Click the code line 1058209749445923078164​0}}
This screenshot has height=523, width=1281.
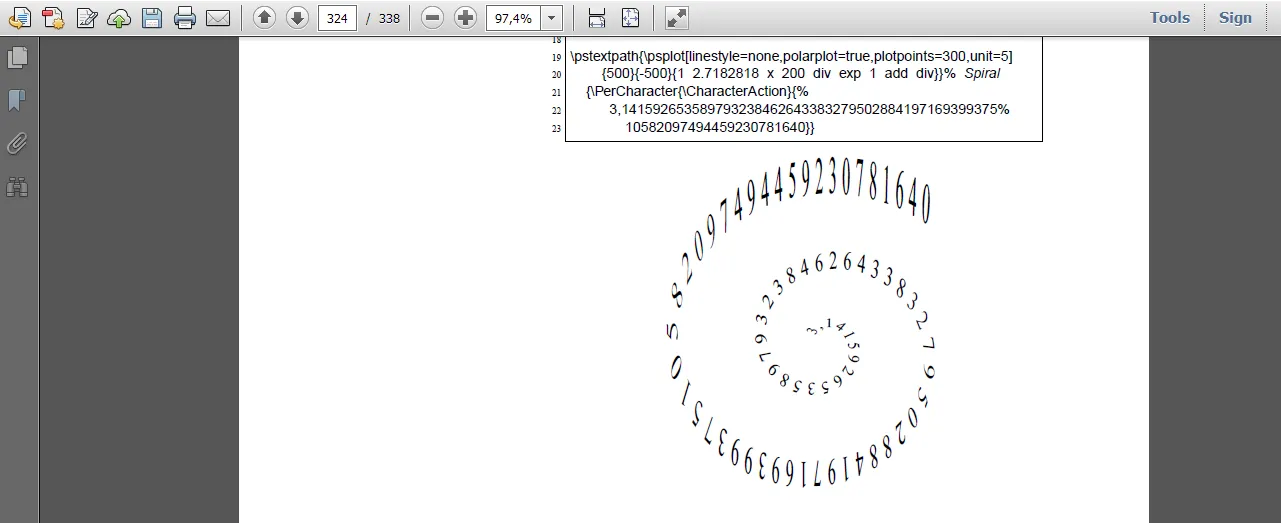pos(721,127)
